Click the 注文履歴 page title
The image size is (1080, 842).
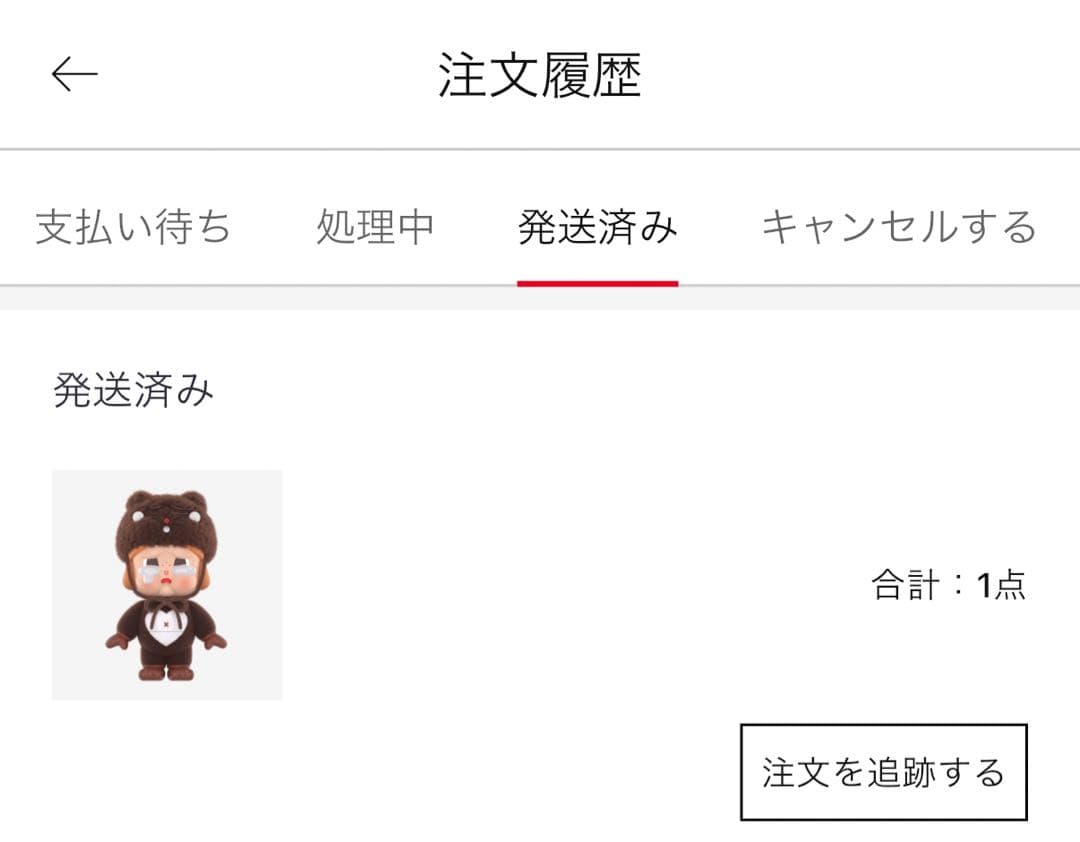pyautogui.click(x=539, y=74)
